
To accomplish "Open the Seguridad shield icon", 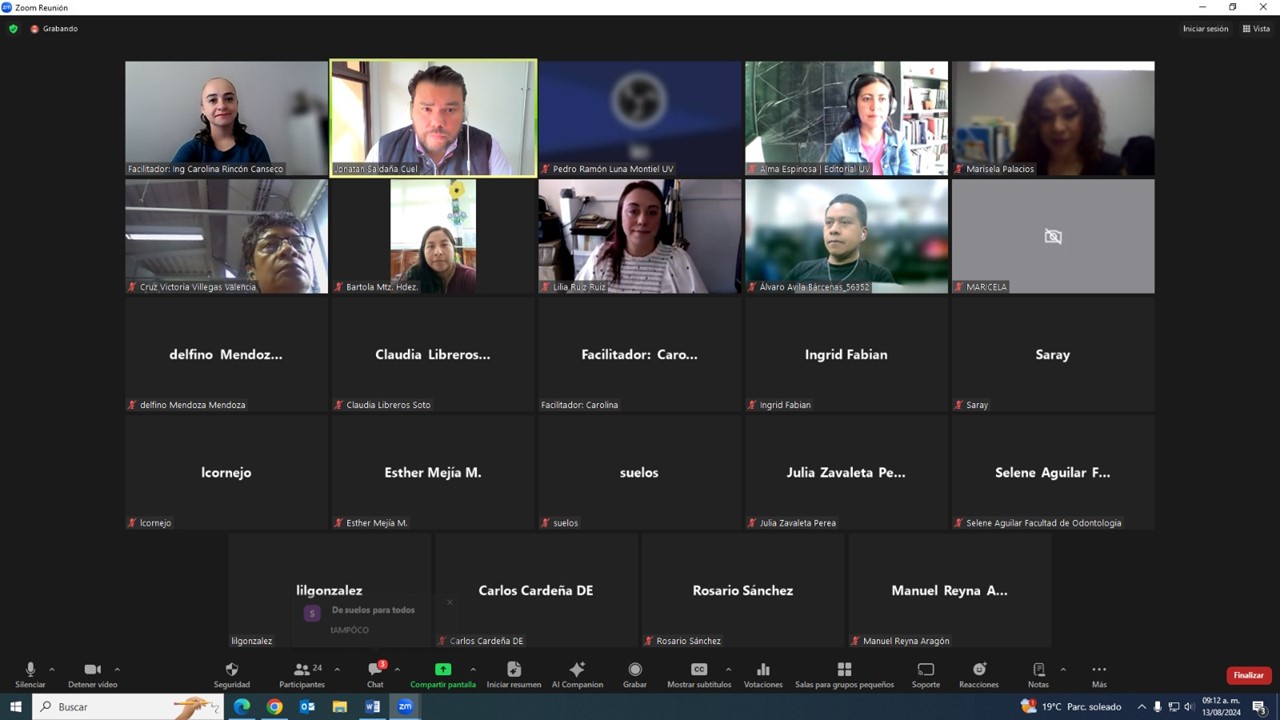I will click(231, 670).
